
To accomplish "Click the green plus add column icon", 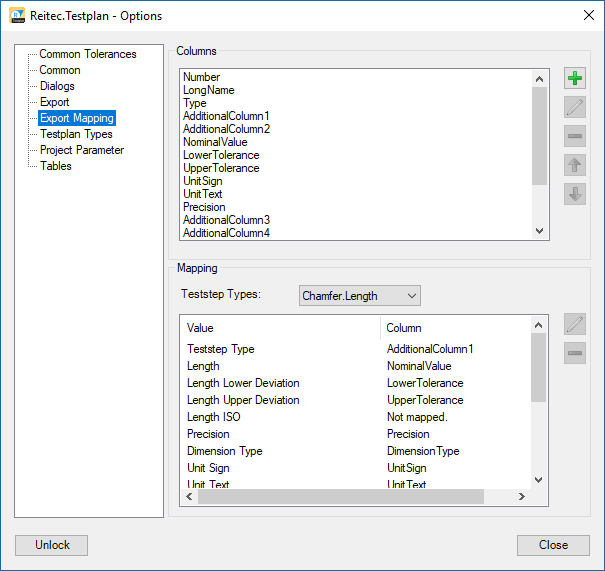I will pos(574,79).
